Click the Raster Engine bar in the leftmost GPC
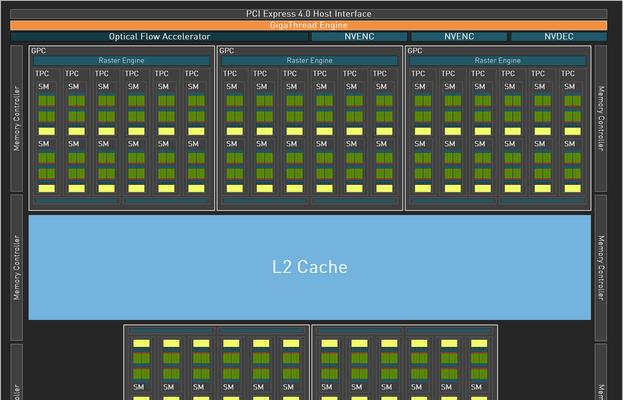Viewport: 623px width, 400px height. coord(122,60)
